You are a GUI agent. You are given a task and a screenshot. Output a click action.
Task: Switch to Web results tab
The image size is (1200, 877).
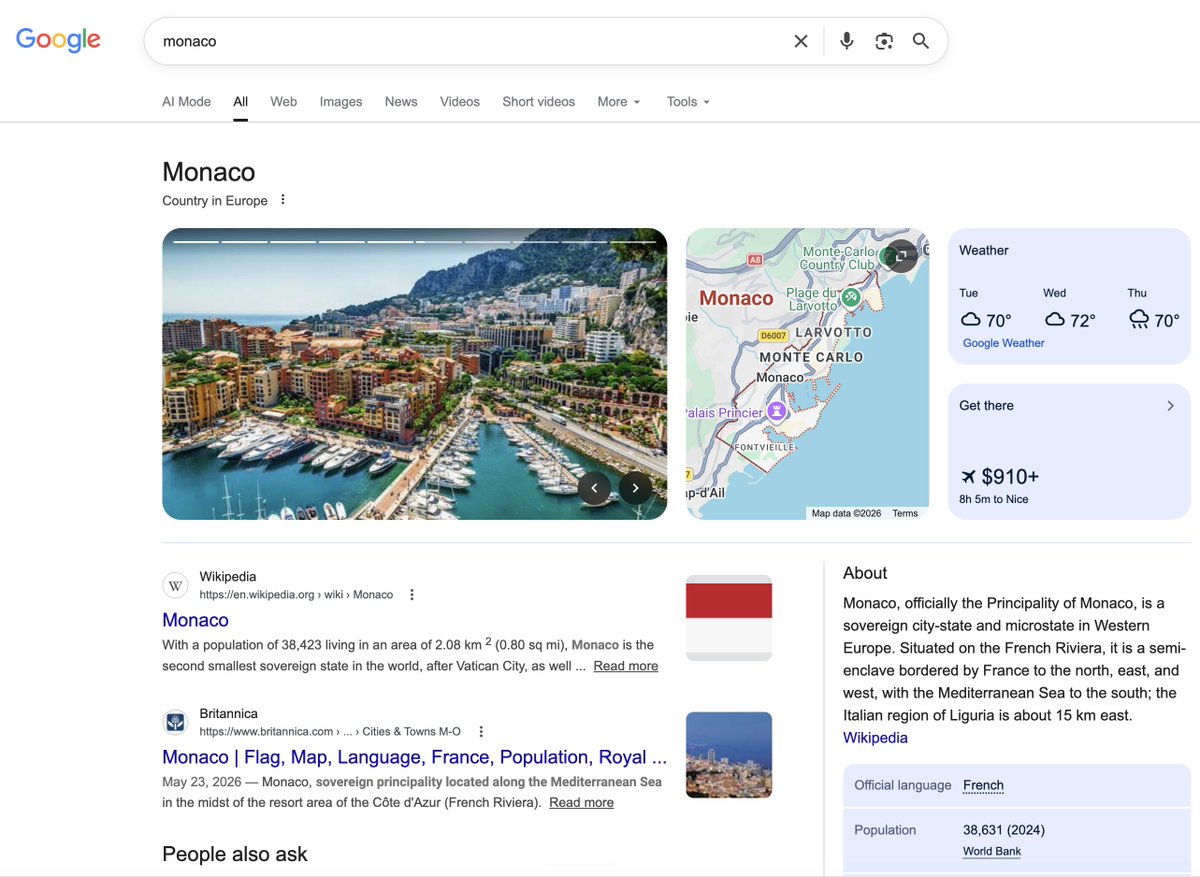(284, 102)
